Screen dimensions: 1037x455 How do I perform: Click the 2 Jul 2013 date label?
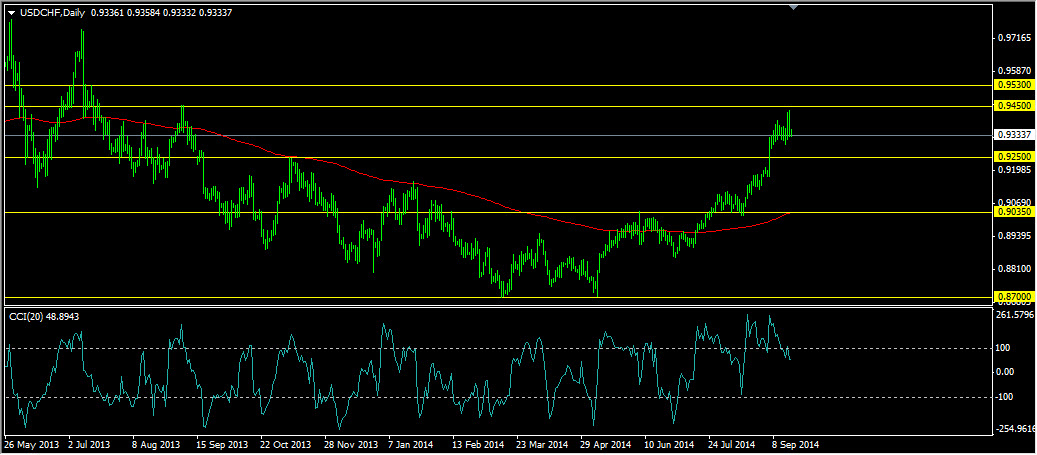click(x=89, y=445)
